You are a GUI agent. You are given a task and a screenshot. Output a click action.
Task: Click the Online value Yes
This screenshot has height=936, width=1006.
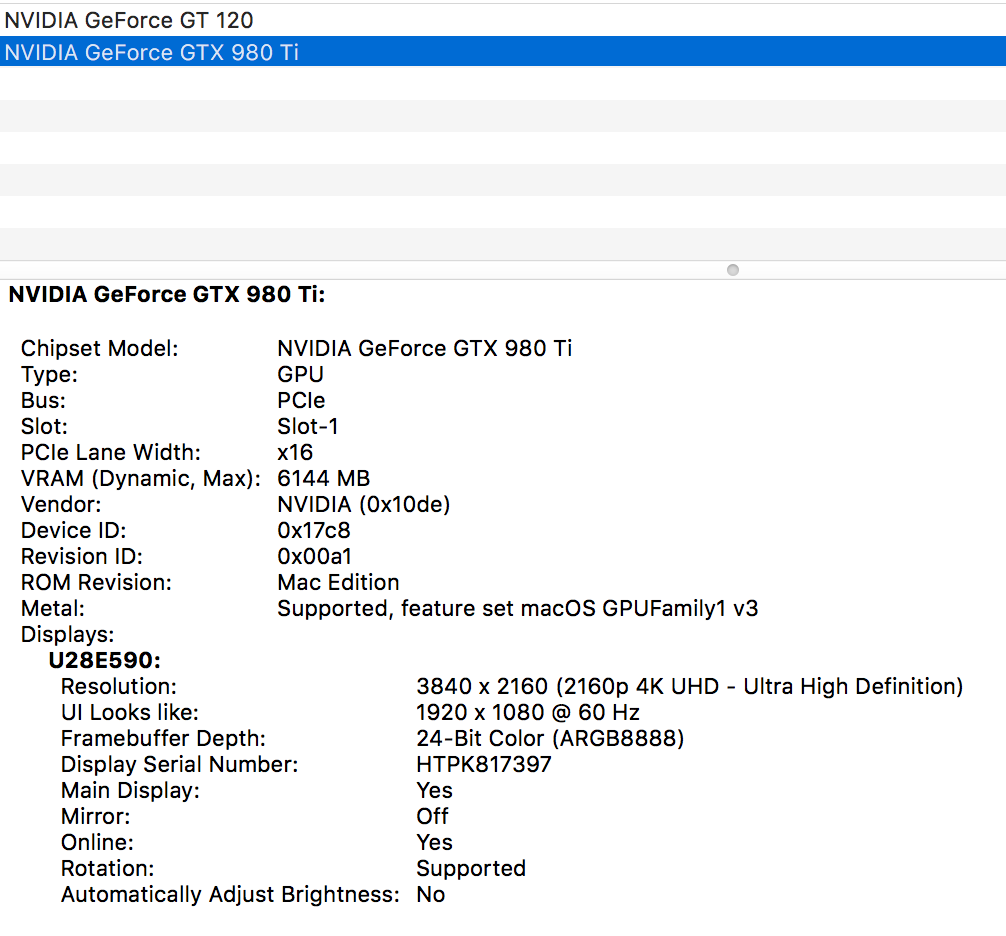click(434, 842)
